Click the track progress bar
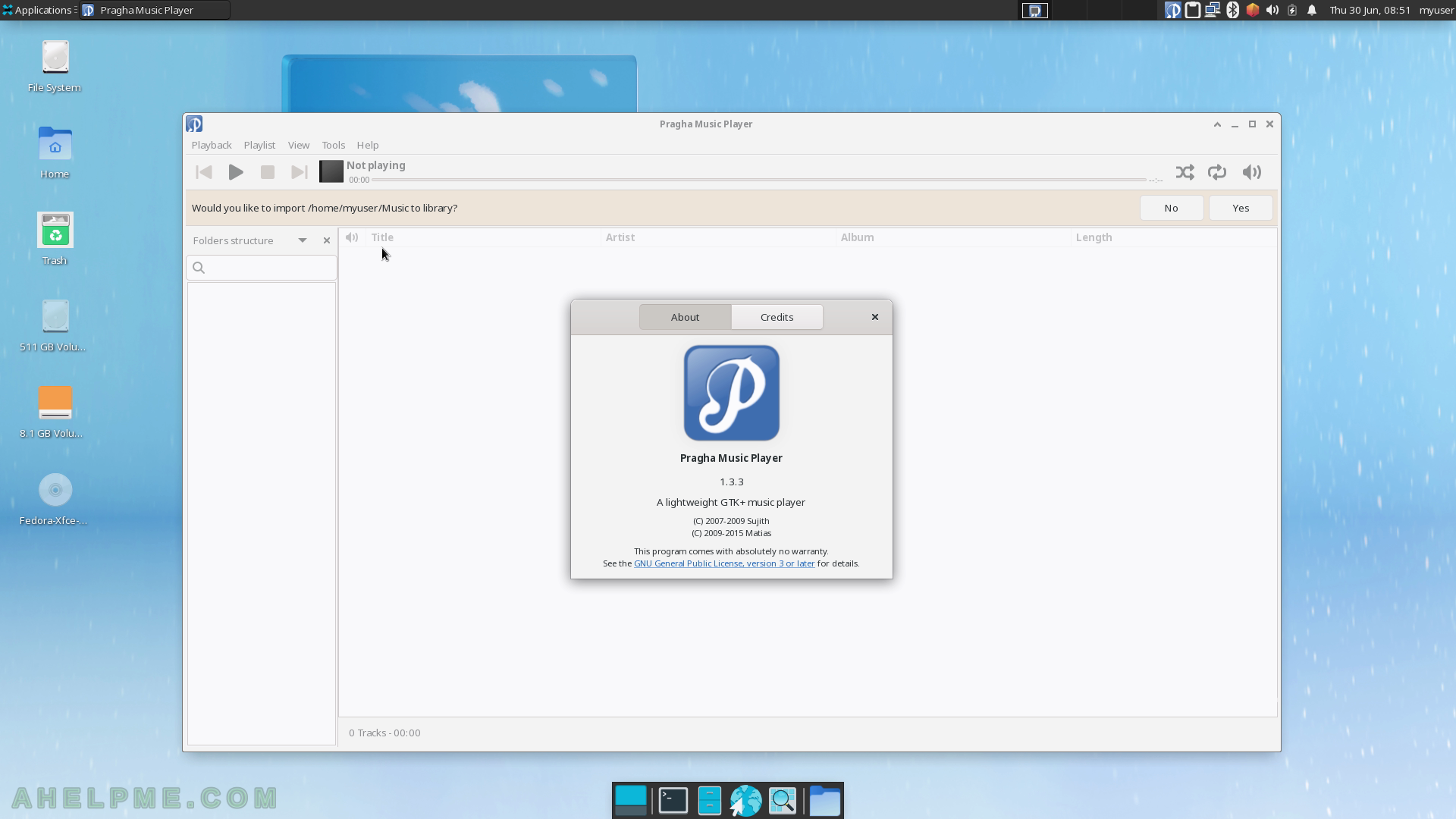 click(758, 180)
